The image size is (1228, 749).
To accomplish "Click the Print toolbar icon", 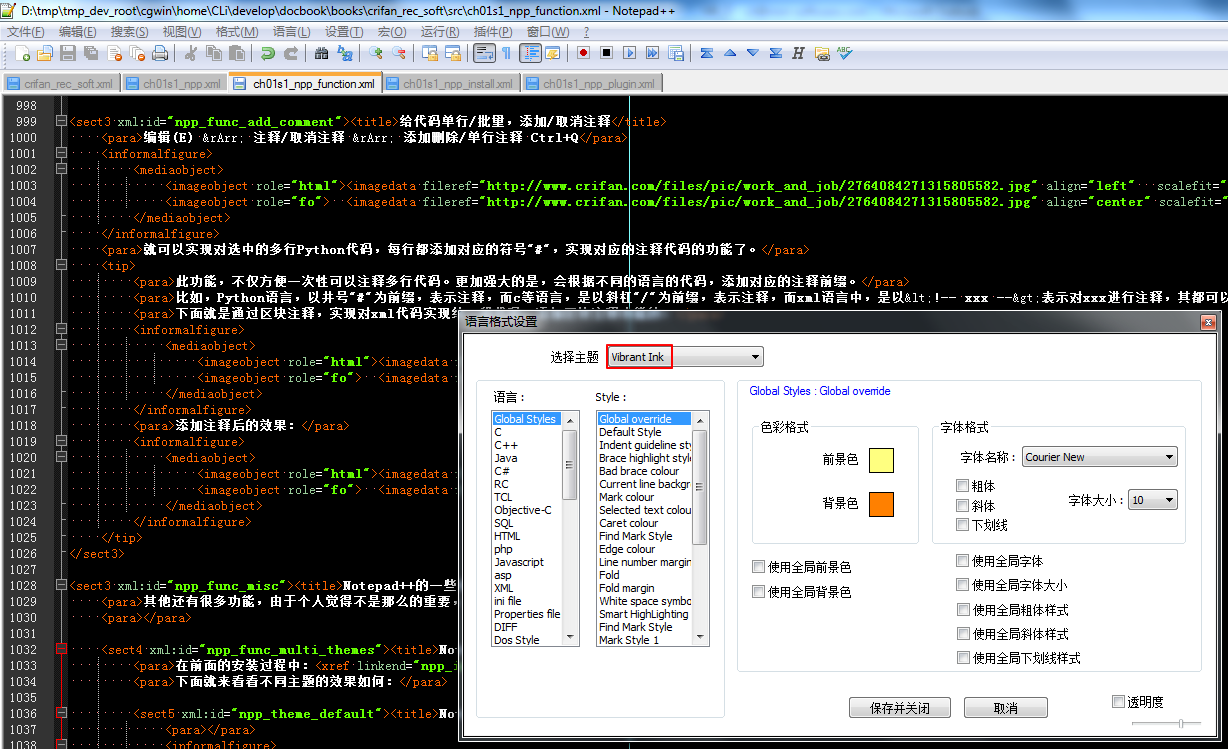I will tap(159, 53).
